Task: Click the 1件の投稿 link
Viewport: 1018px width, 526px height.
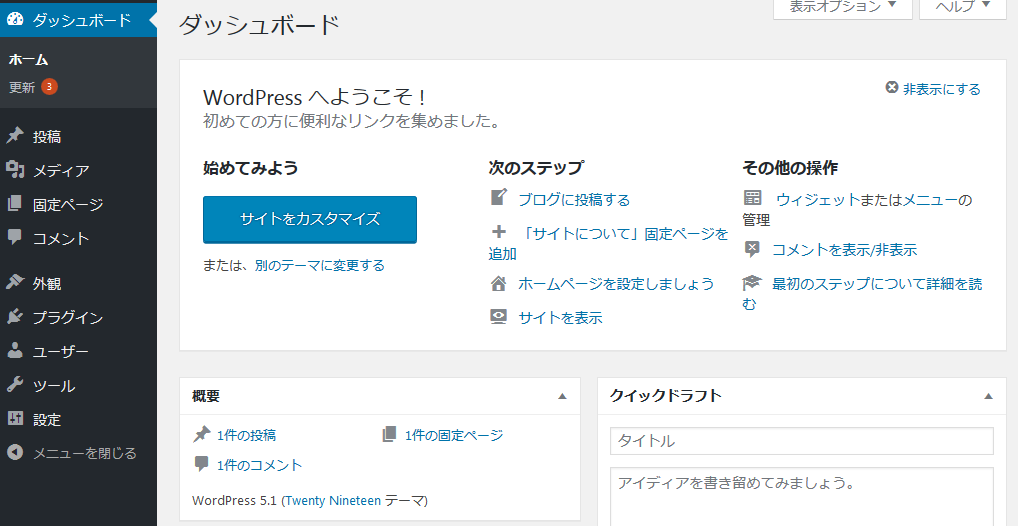Action: [246, 435]
